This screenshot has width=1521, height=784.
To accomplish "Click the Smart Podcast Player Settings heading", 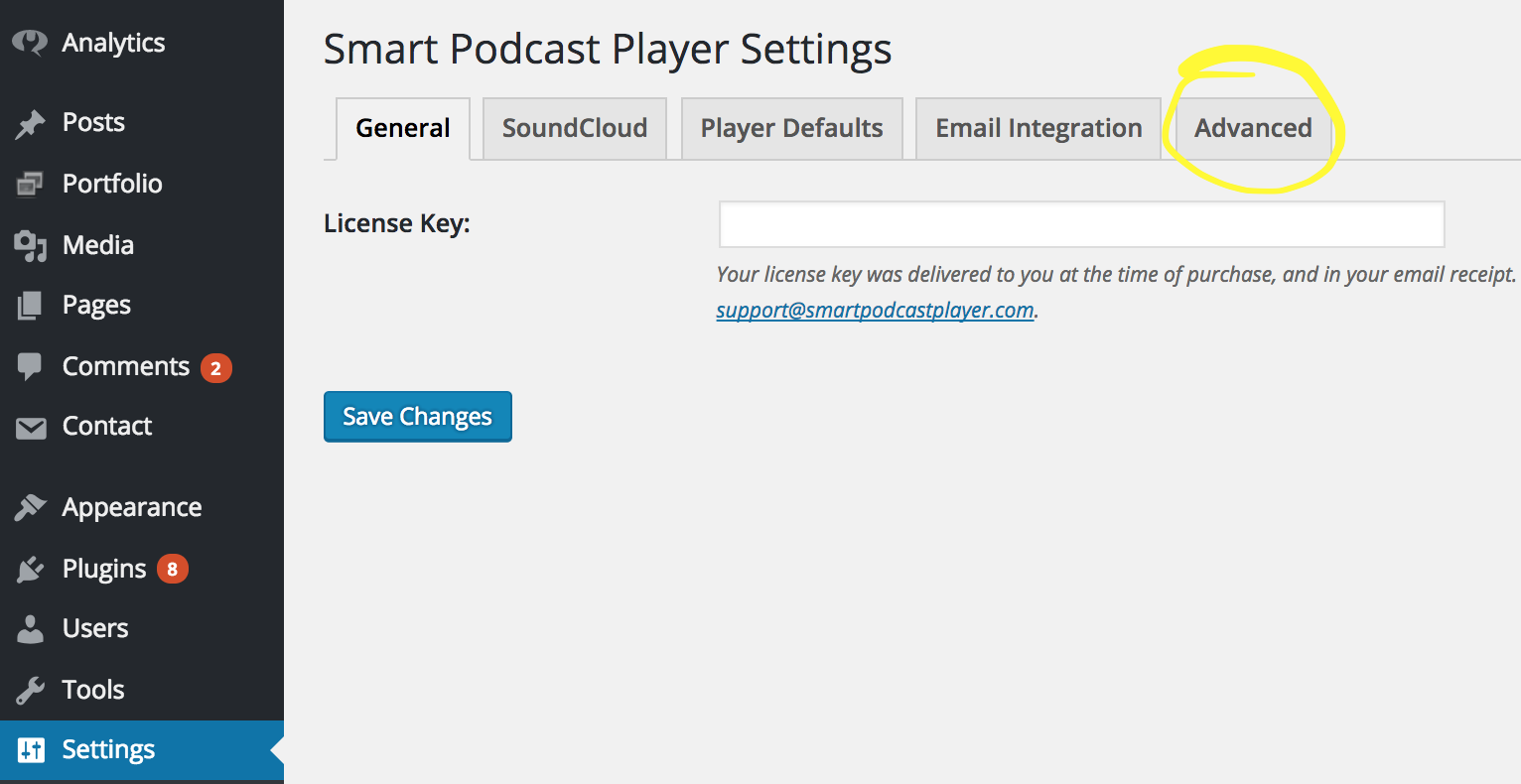I will [x=608, y=50].
